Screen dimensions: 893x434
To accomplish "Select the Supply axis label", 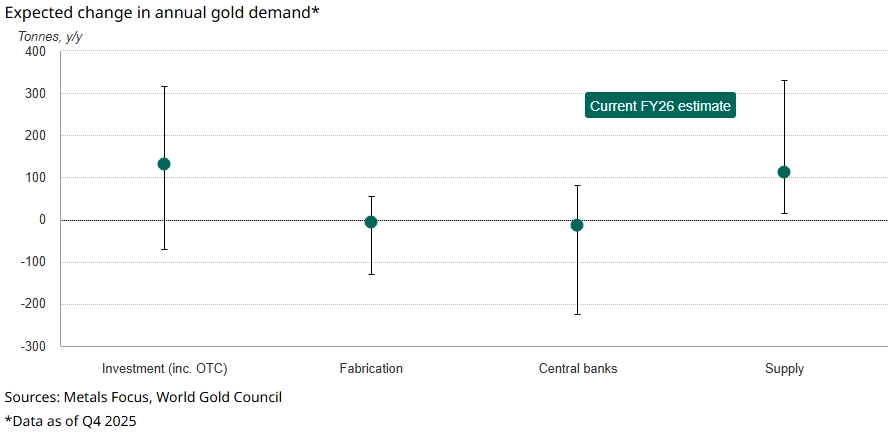I will (x=784, y=368).
